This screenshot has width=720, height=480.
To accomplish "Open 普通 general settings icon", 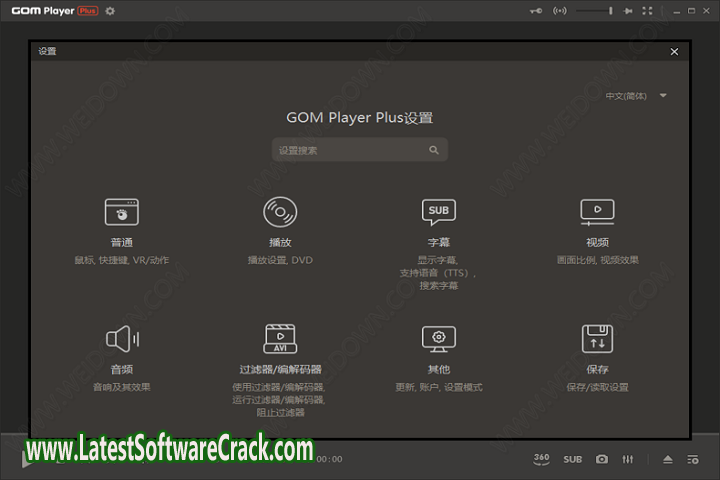I will coord(122,212).
